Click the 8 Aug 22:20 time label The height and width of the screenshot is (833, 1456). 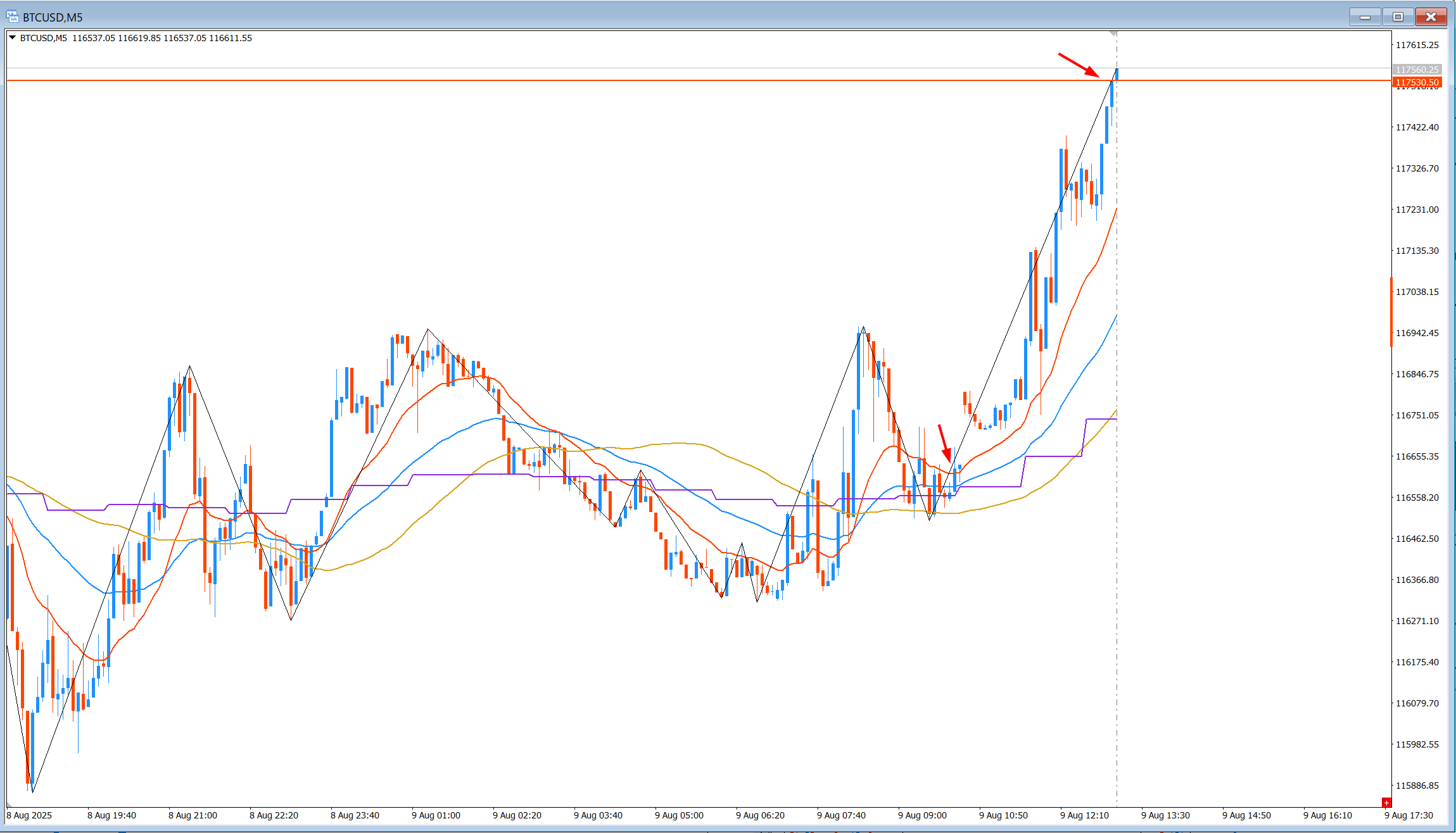[274, 815]
